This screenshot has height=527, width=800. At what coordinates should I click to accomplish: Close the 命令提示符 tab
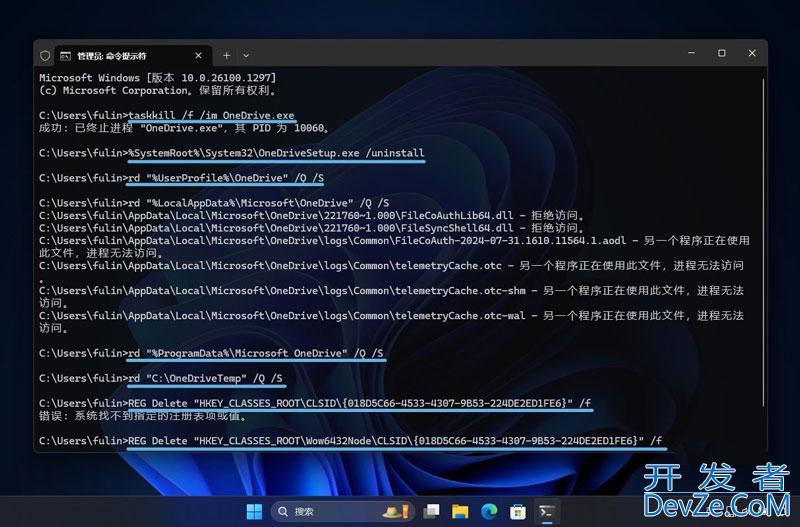(198, 56)
